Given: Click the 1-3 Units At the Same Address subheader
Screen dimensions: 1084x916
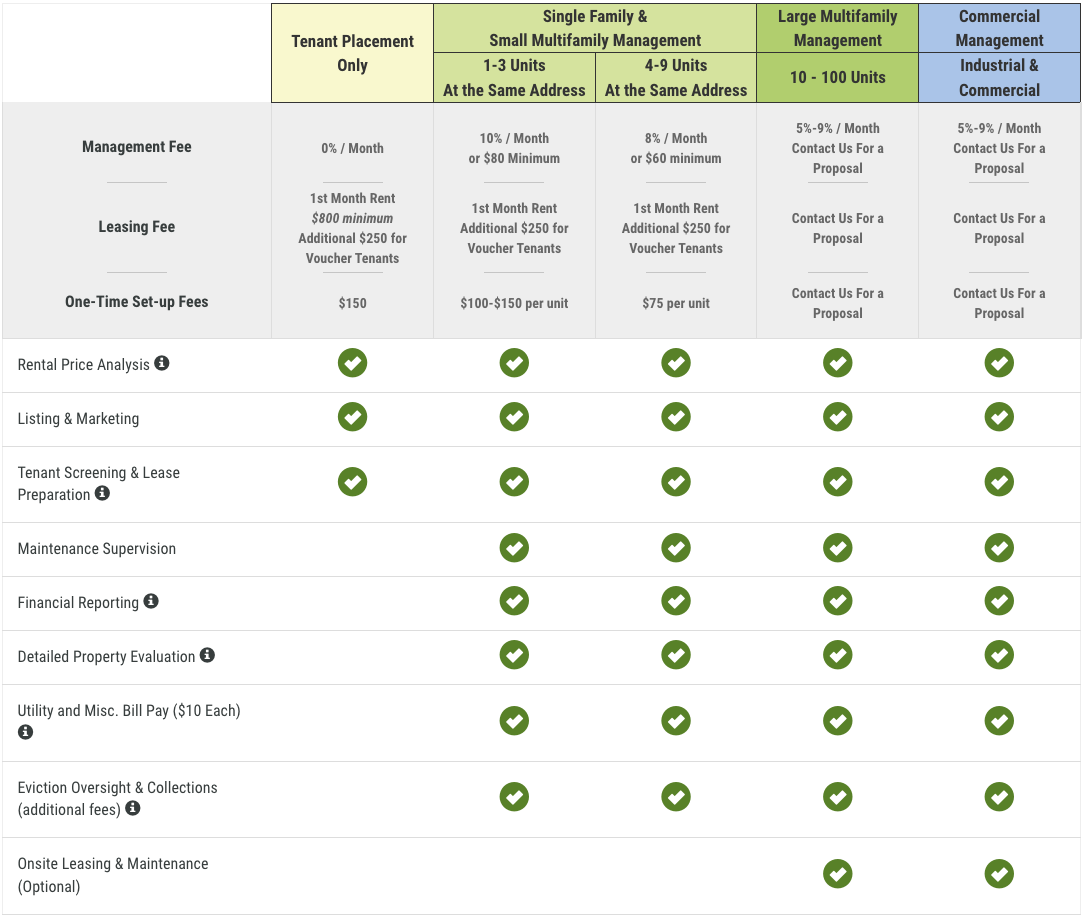Looking at the screenshot, I should [514, 77].
